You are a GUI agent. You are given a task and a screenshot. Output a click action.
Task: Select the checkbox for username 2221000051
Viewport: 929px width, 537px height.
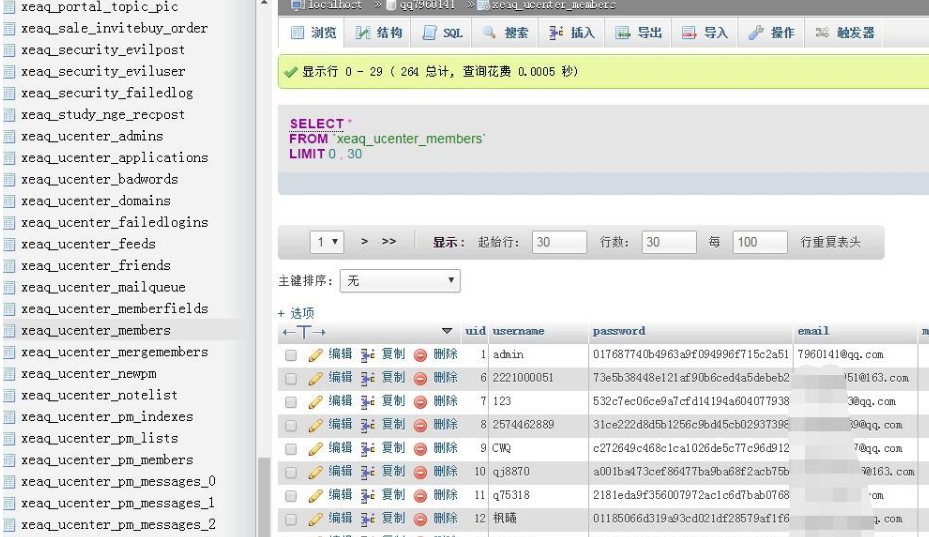click(291, 379)
